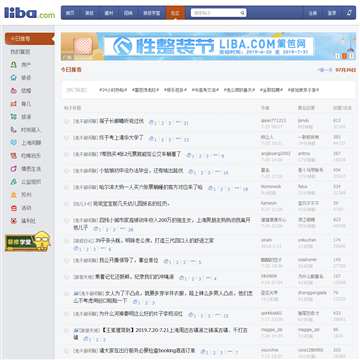Open page 9 of angleyang2002's thread
The width and height of the screenshot is (360, 360).
pos(222,156)
